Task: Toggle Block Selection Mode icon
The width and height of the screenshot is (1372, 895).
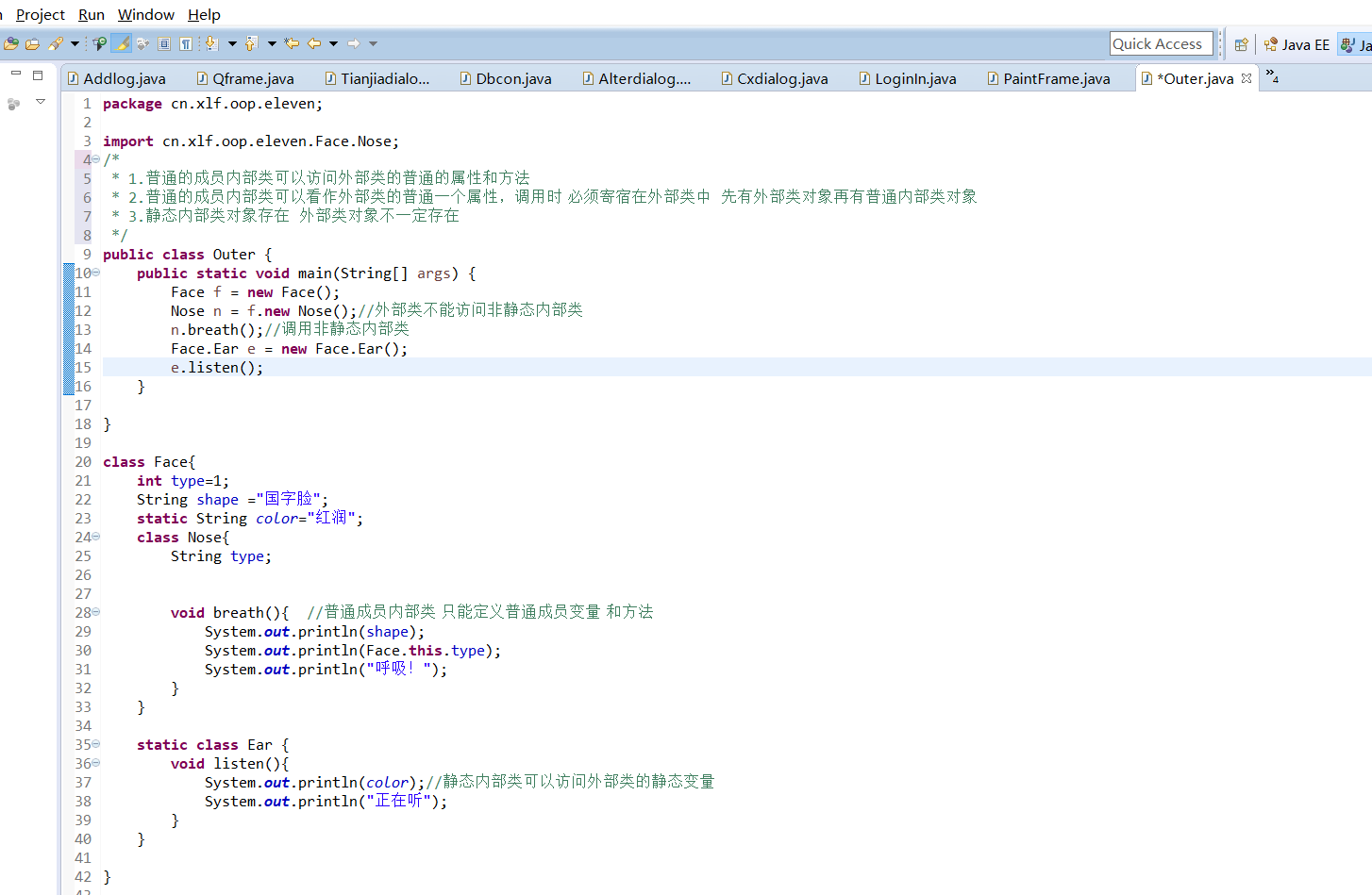Action: pos(164,43)
